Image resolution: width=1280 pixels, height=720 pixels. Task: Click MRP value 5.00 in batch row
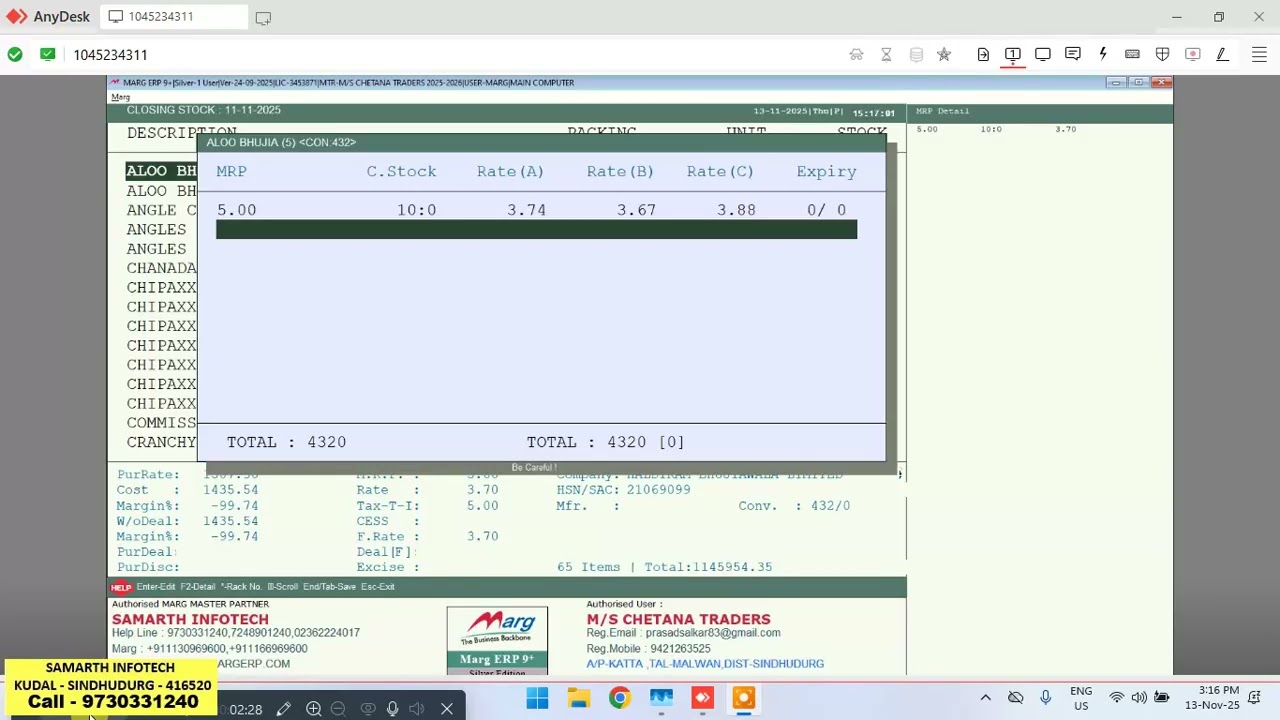click(237, 210)
